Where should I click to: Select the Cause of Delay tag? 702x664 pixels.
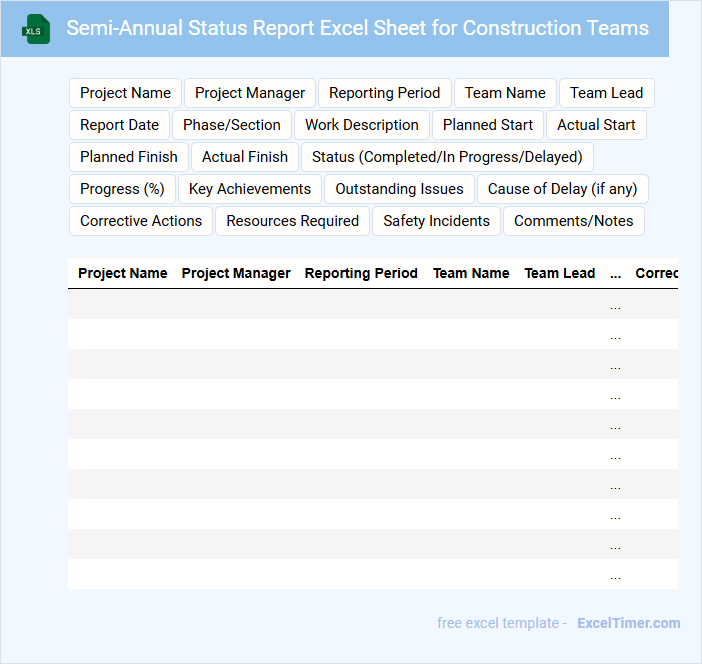pos(563,189)
